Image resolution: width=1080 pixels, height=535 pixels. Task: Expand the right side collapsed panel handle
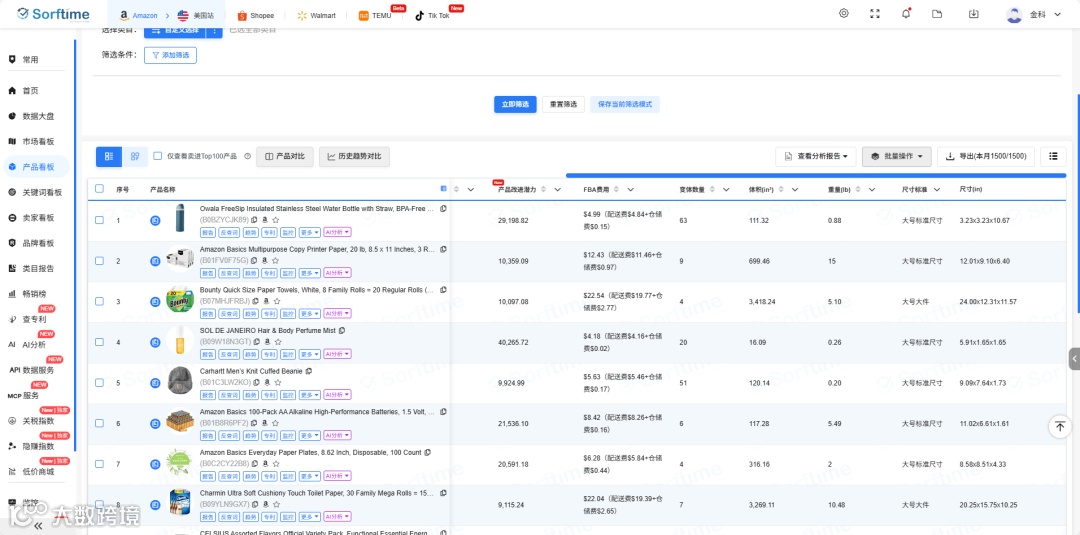coord(1074,359)
